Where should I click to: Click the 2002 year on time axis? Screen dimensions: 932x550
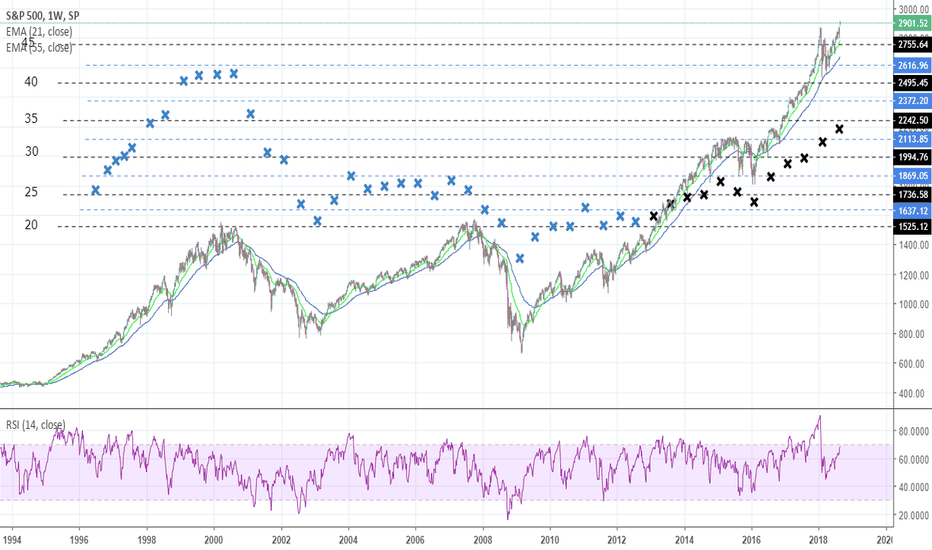(x=281, y=540)
